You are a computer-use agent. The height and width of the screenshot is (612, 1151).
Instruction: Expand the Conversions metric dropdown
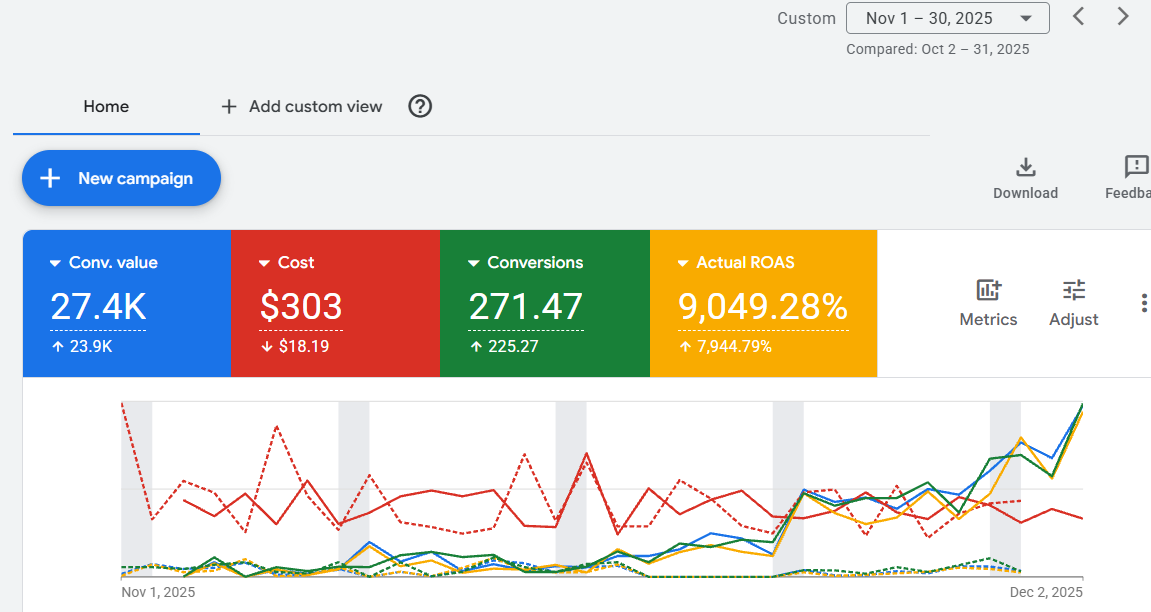pyautogui.click(x=473, y=263)
